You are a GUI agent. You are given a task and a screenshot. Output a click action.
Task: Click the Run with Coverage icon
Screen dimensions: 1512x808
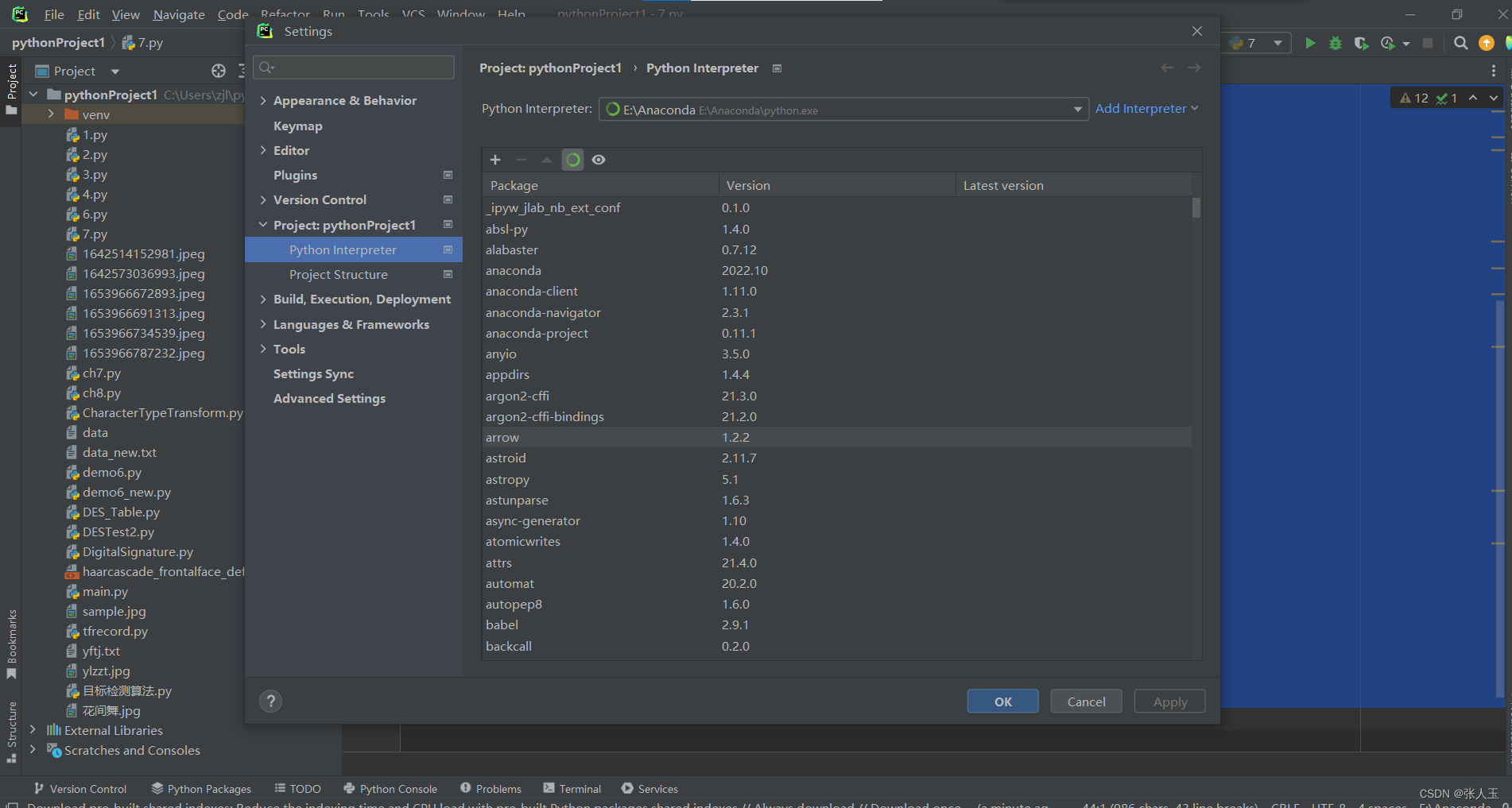[1362, 43]
